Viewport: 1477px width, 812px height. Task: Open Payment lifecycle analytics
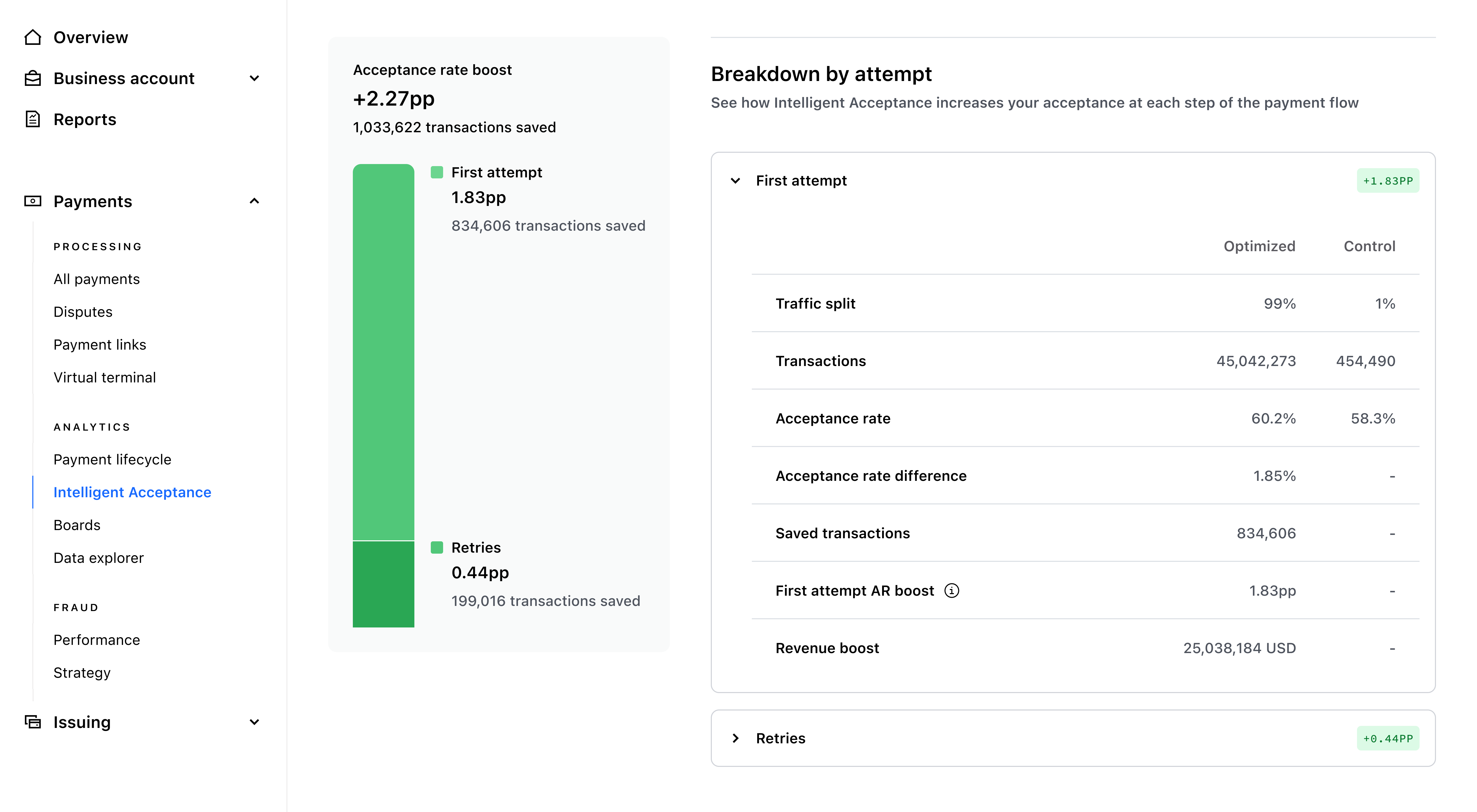click(x=112, y=460)
